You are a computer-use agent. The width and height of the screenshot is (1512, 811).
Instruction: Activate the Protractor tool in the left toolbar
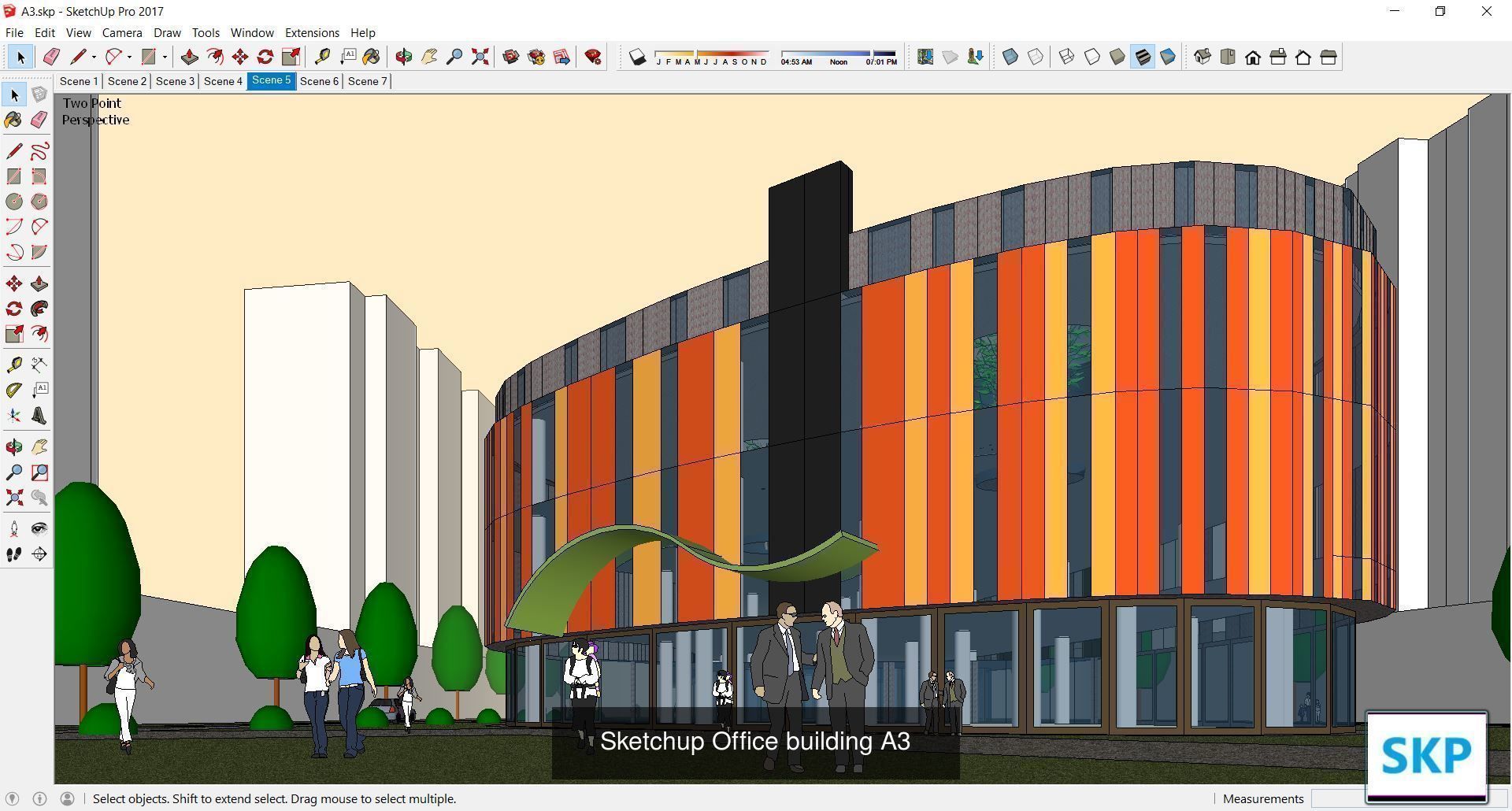(14, 391)
